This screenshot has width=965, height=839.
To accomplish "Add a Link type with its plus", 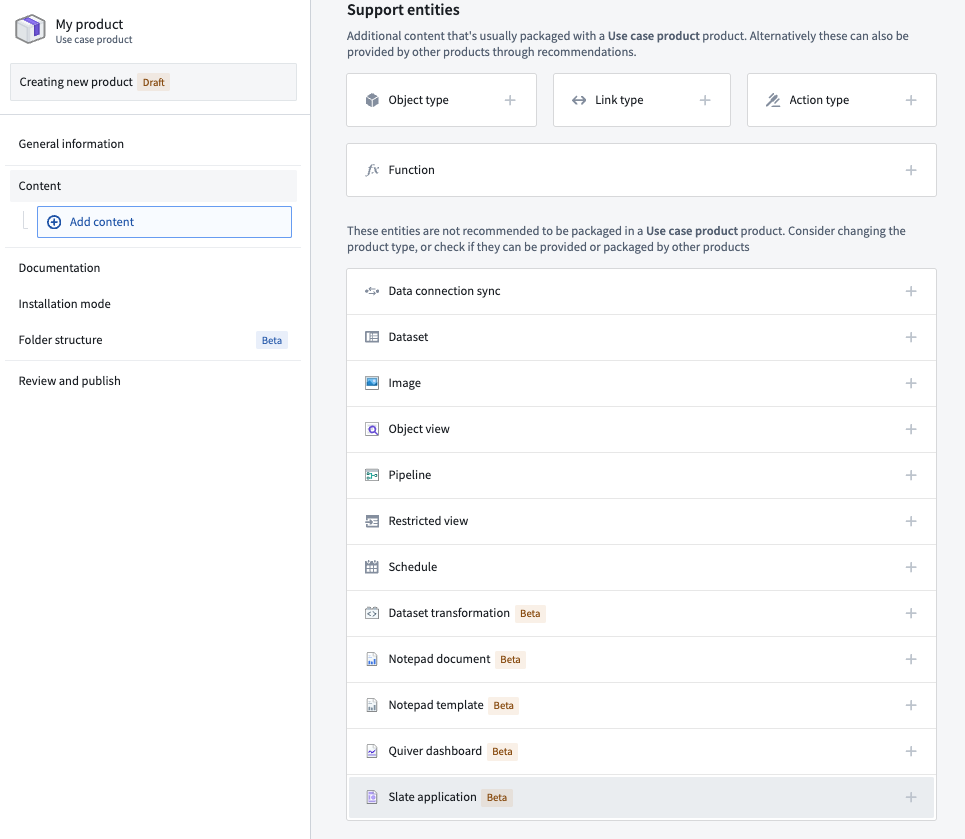I will tap(705, 100).
